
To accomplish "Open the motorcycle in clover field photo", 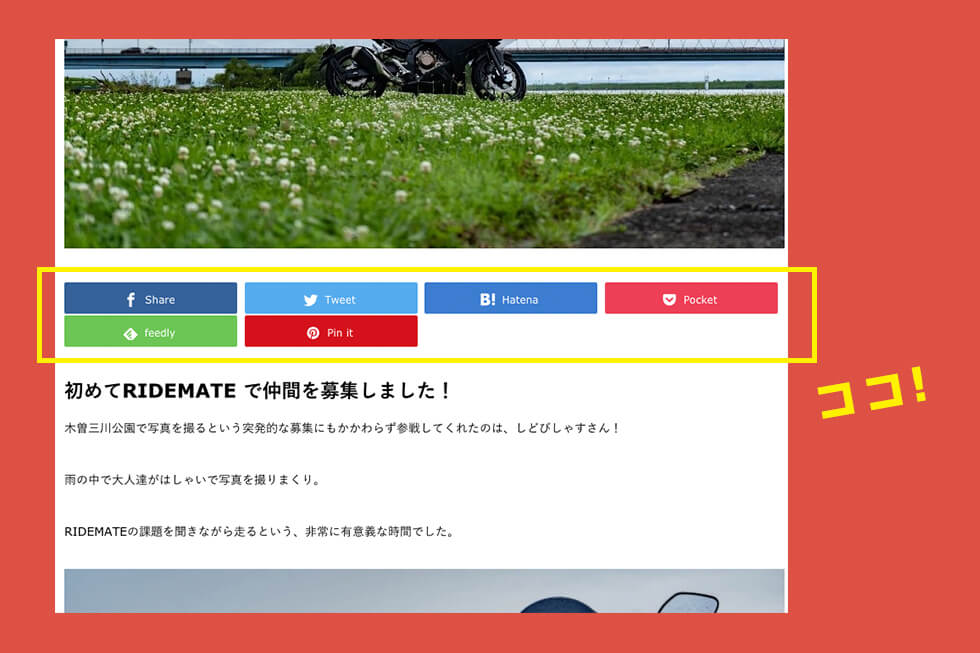I will (x=424, y=143).
